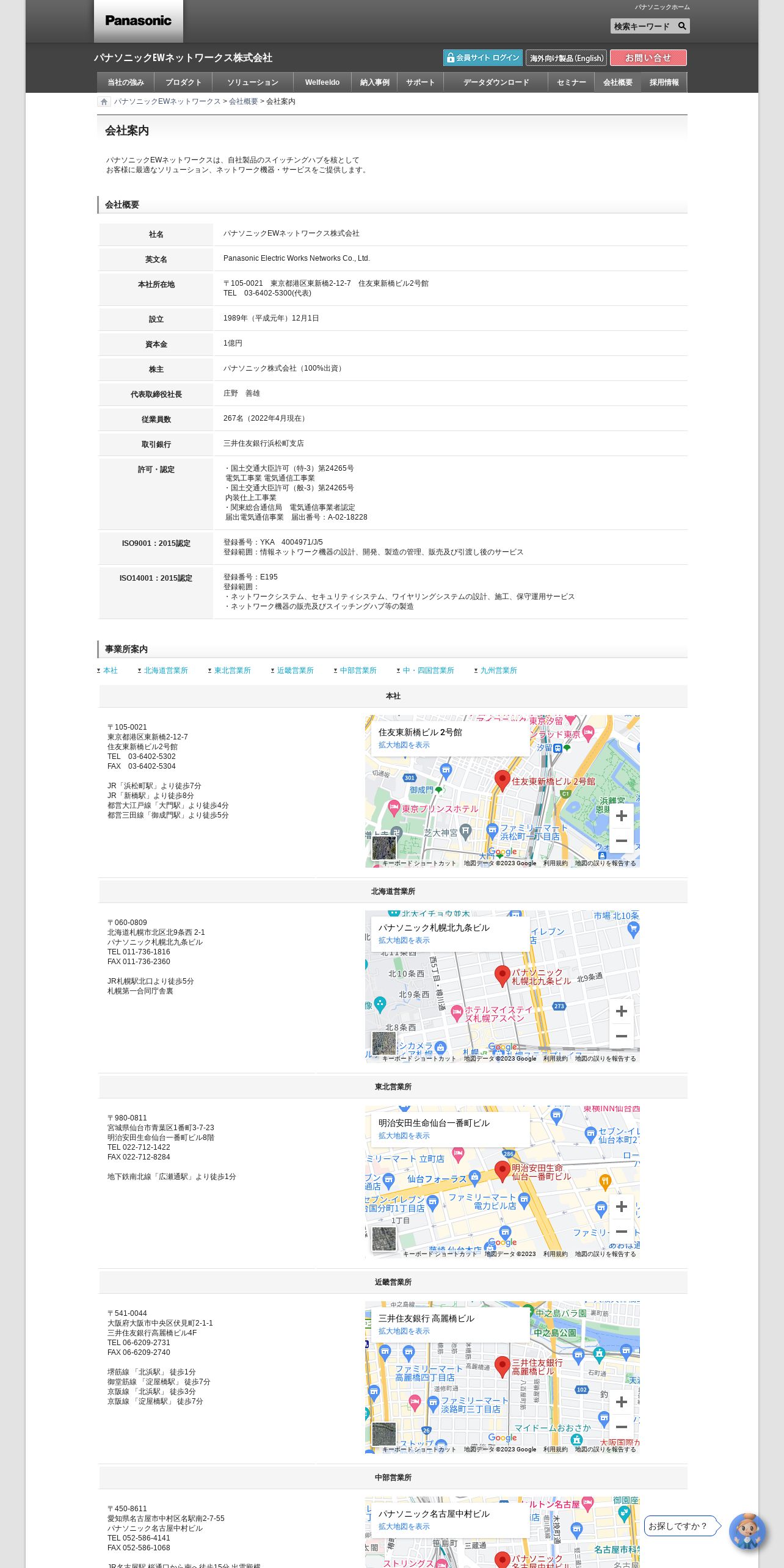784x1568 pixels.
Task: Click the パナソニックホーム link
Action: click(x=662, y=7)
